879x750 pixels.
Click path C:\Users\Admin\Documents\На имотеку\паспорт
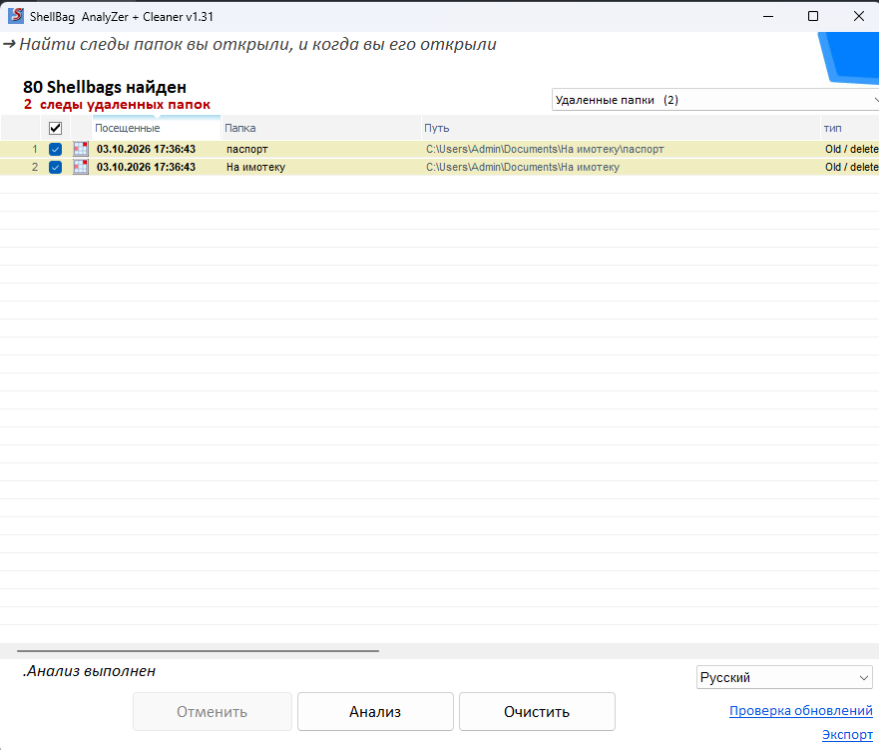pos(545,149)
